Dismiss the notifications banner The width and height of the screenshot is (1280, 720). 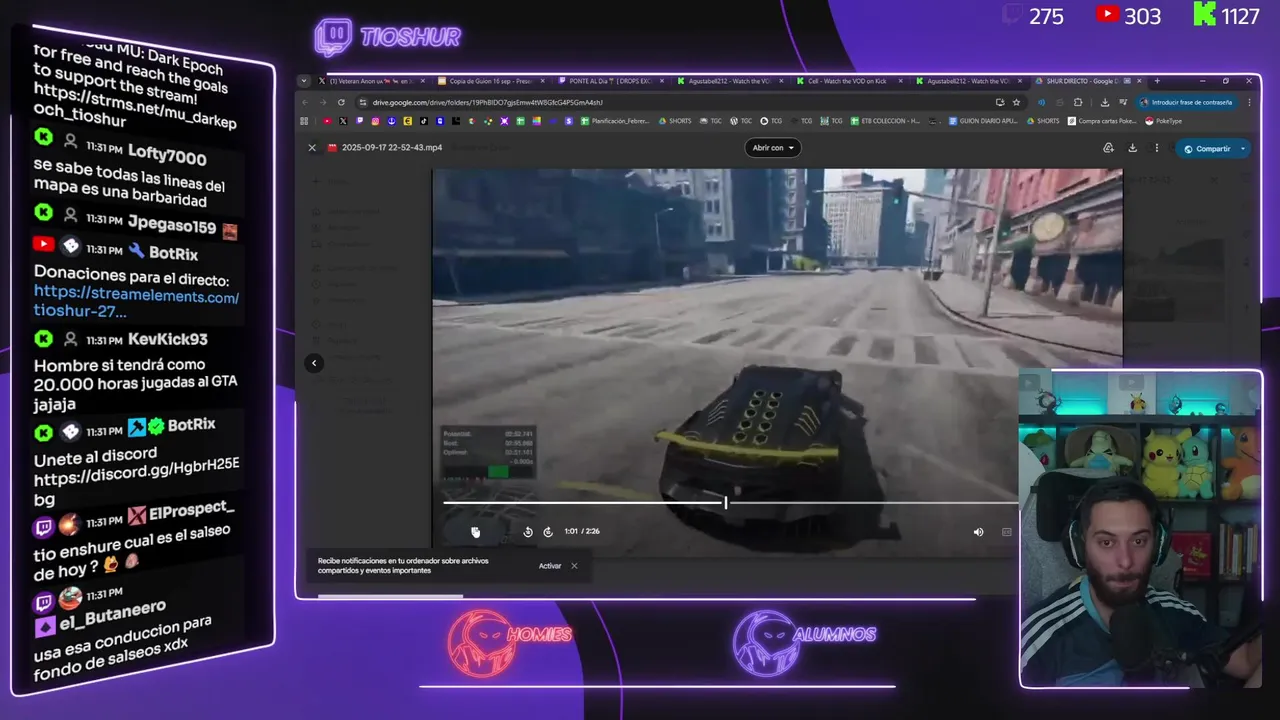click(574, 566)
